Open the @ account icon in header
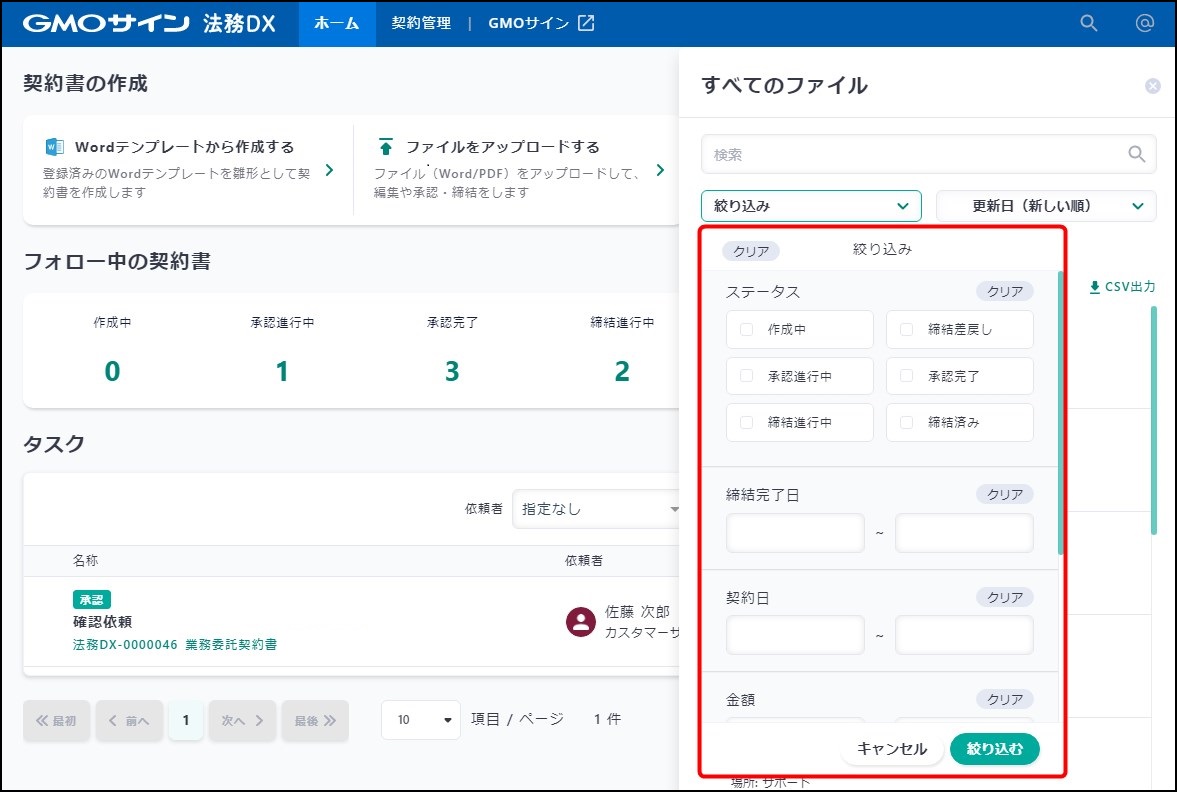This screenshot has width=1177, height=792. pos(1144,23)
